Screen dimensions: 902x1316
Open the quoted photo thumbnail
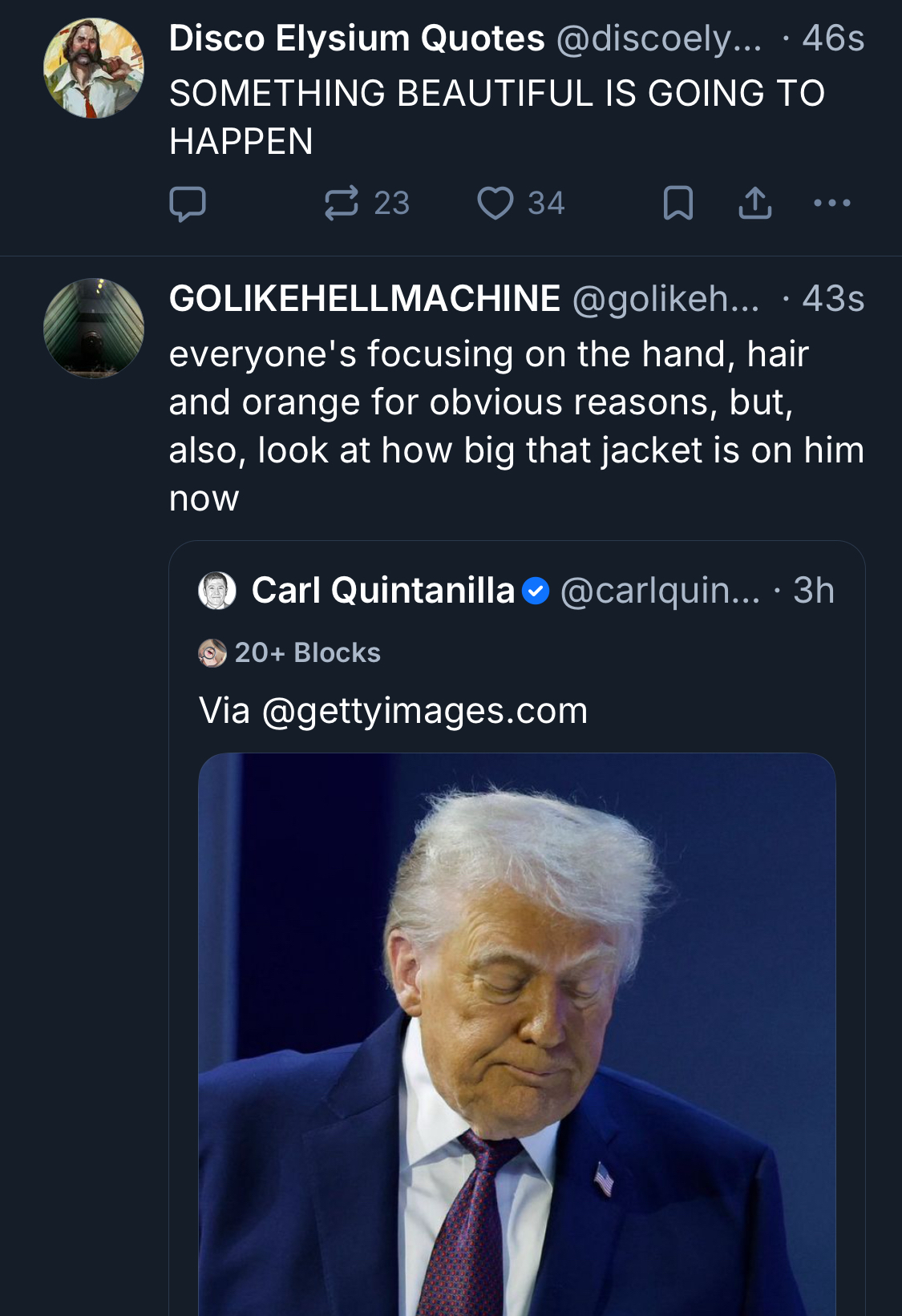tap(517, 1034)
